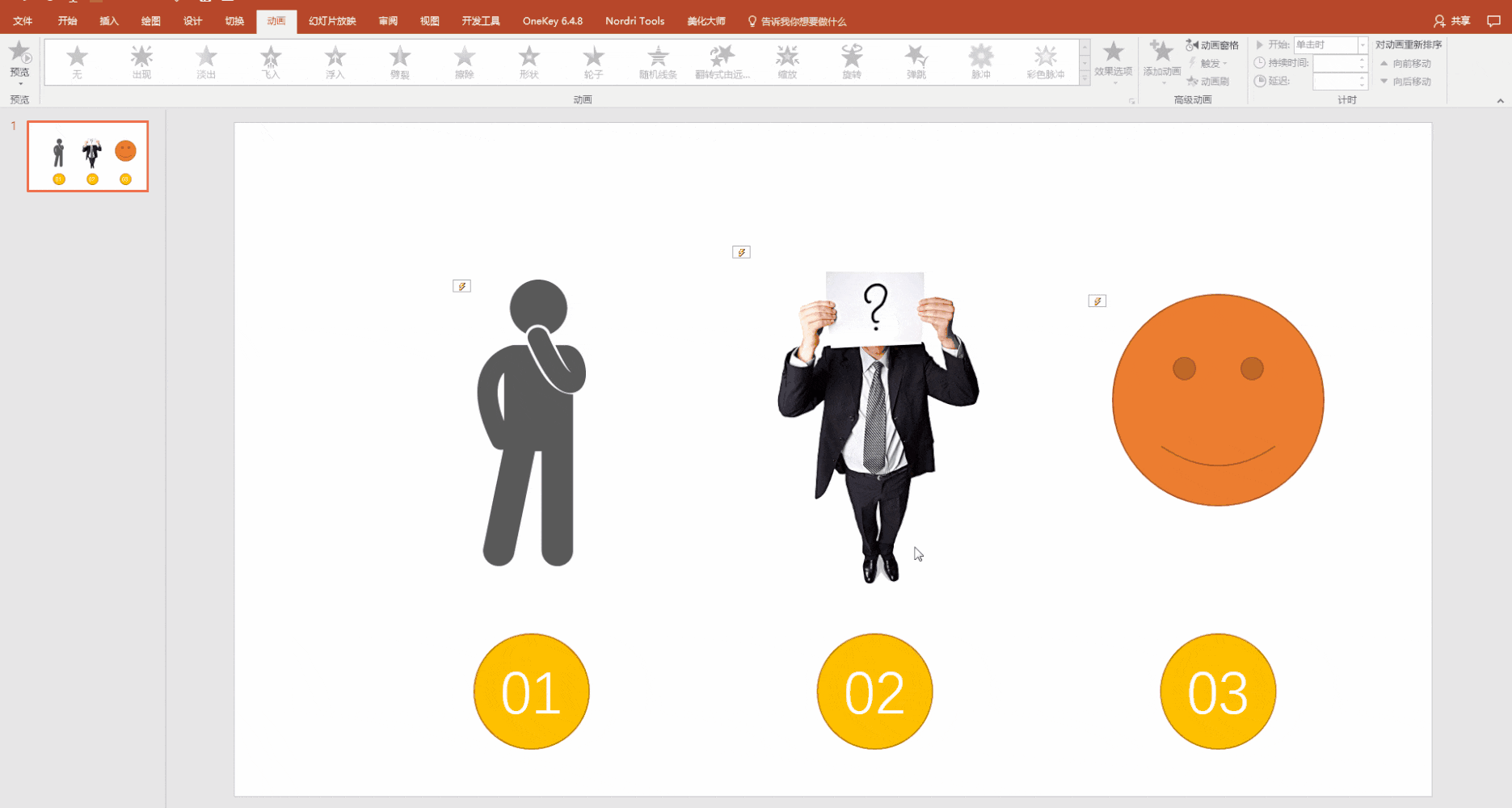
Task: Choose the 旋转 swivel animation
Action: [852, 61]
